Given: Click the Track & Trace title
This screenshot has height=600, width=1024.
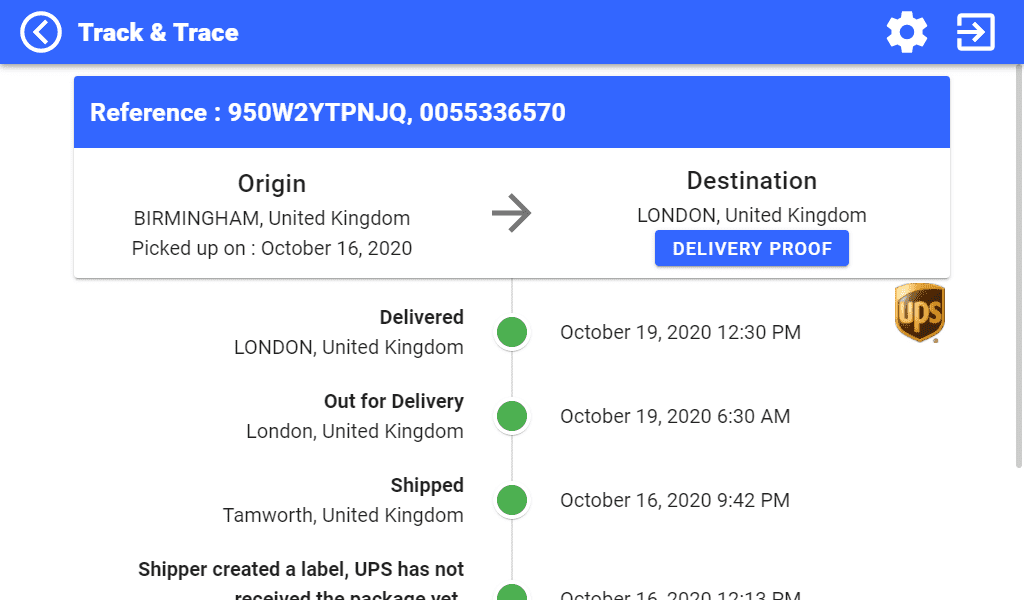Looking at the screenshot, I should 158,32.
